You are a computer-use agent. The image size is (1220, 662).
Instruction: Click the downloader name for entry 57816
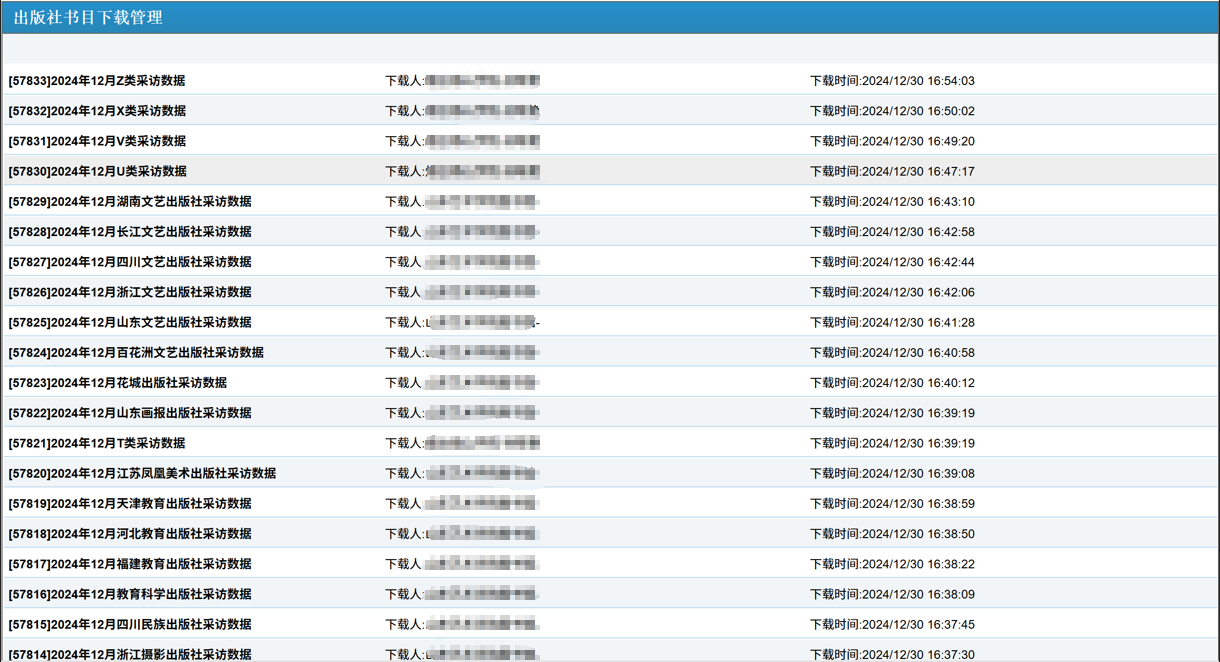pyautogui.click(x=481, y=594)
